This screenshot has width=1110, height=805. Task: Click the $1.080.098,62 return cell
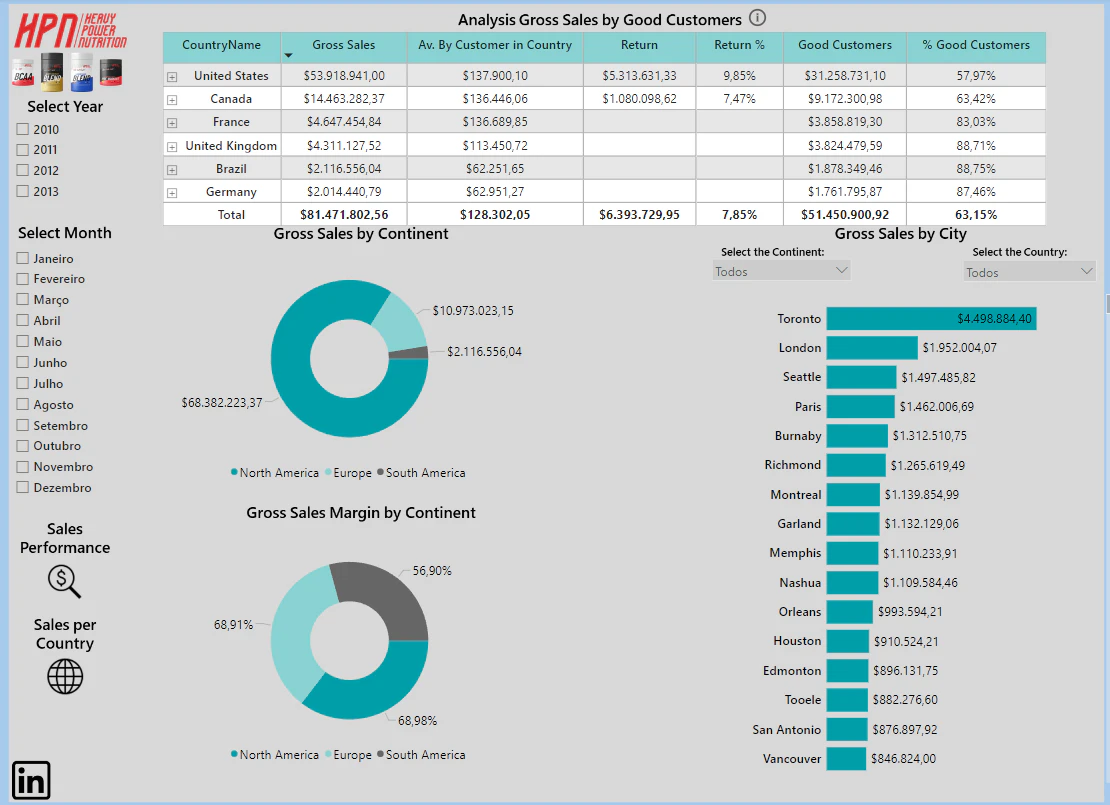pos(639,98)
